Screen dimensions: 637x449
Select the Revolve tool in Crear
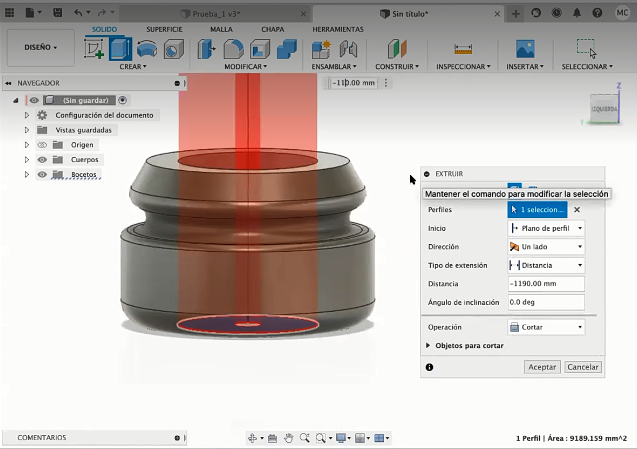point(147,49)
